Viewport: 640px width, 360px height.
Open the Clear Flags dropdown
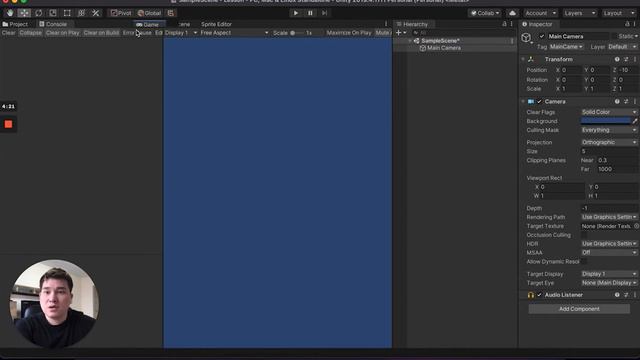(x=609, y=112)
